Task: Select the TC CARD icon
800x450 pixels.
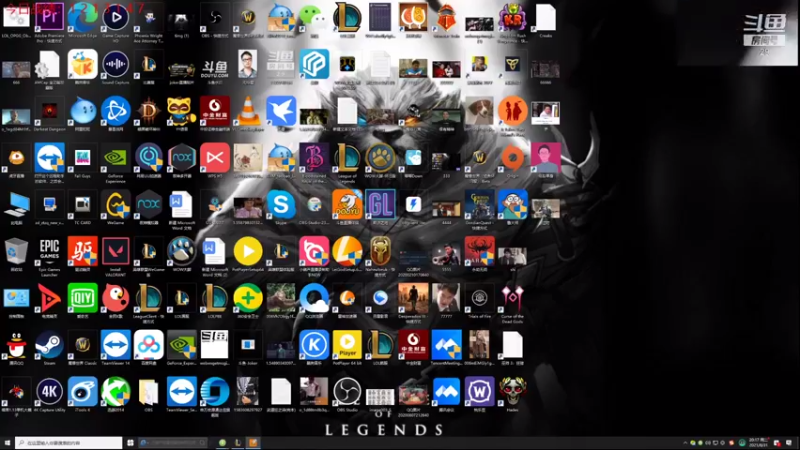Action: pos(83,205)
